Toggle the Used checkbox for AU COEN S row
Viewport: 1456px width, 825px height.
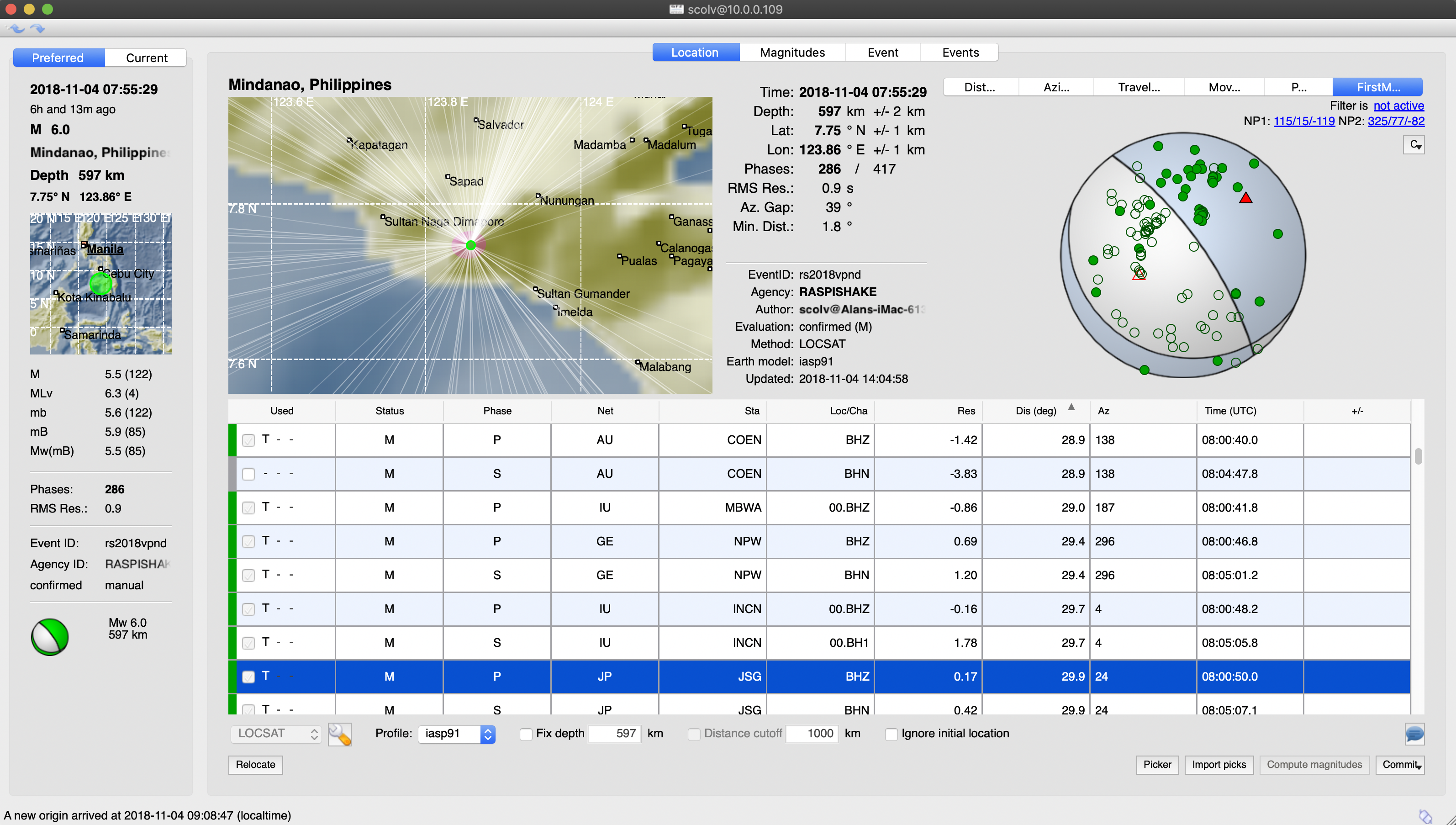pos(248,474)
